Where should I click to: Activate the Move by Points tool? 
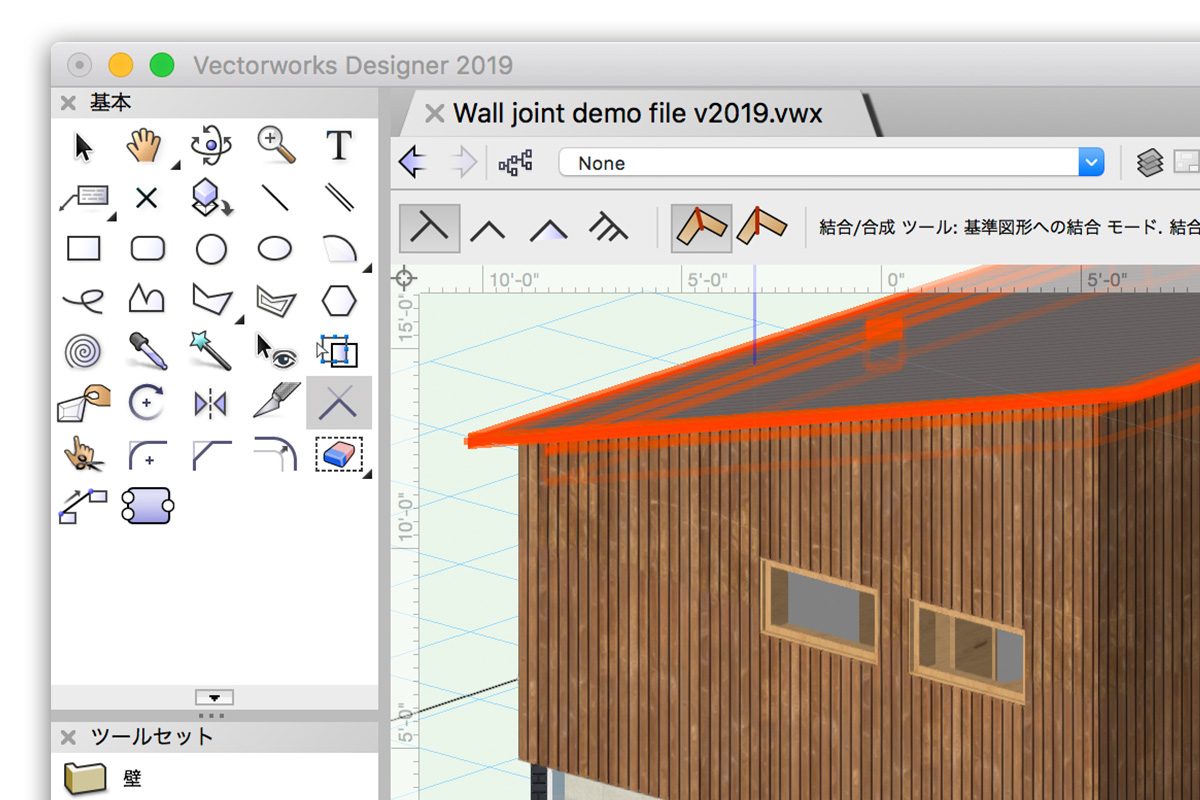(82, 506)
